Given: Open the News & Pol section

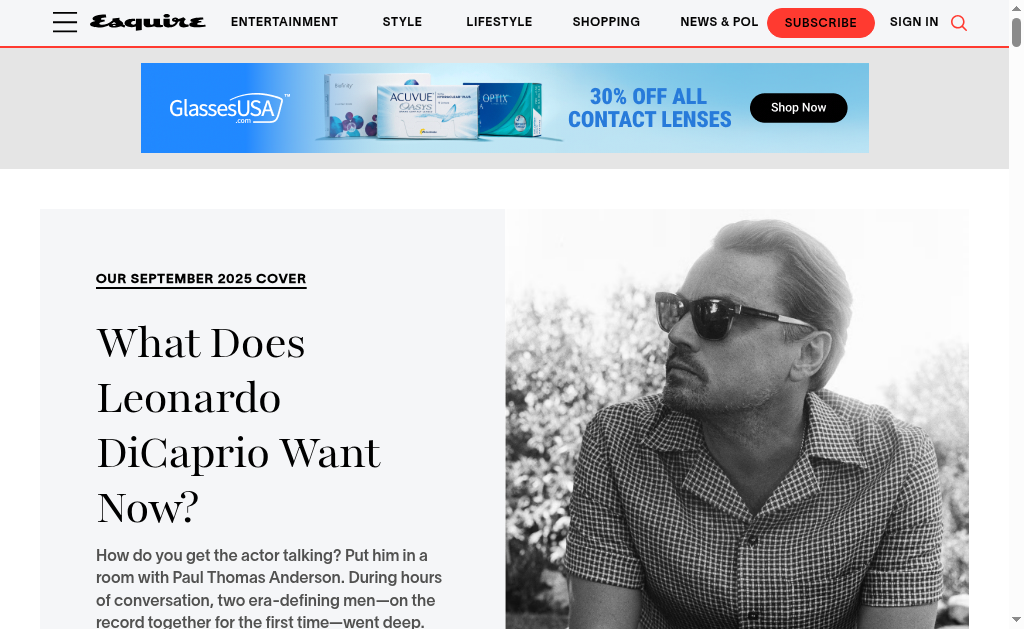Looking at the screenshot, I should click(719, 22).
